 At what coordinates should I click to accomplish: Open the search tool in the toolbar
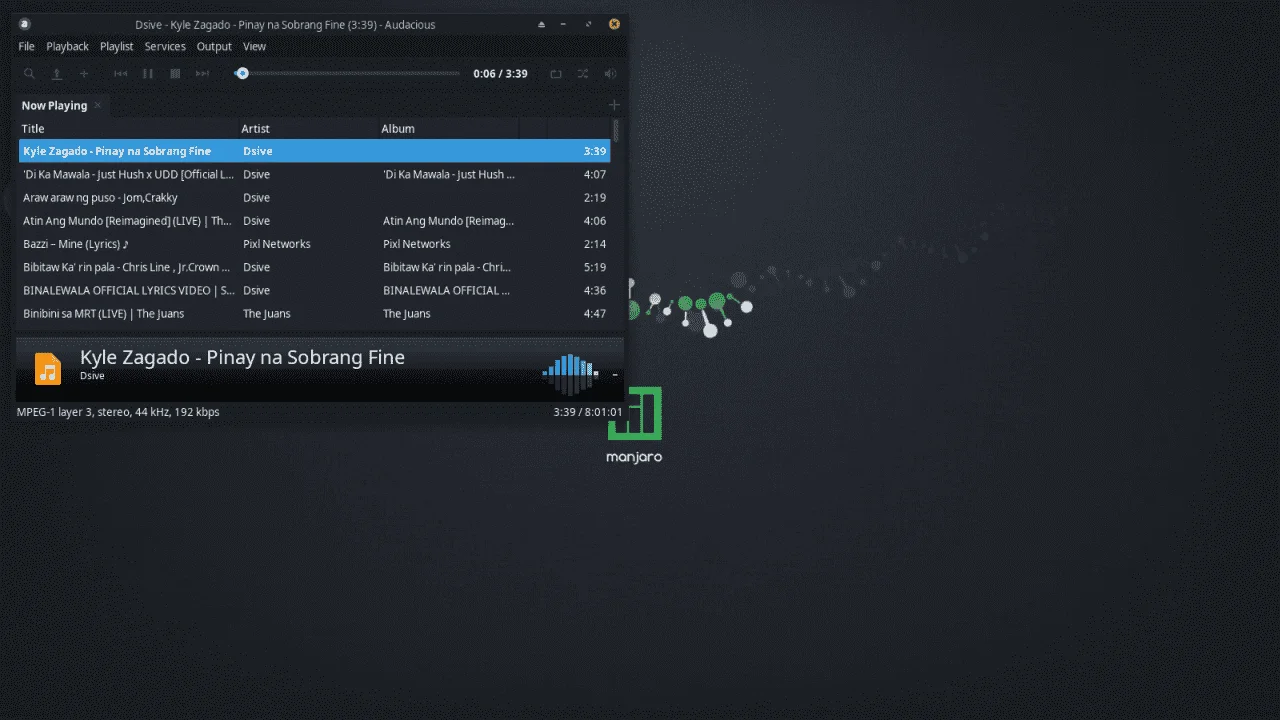29,73
